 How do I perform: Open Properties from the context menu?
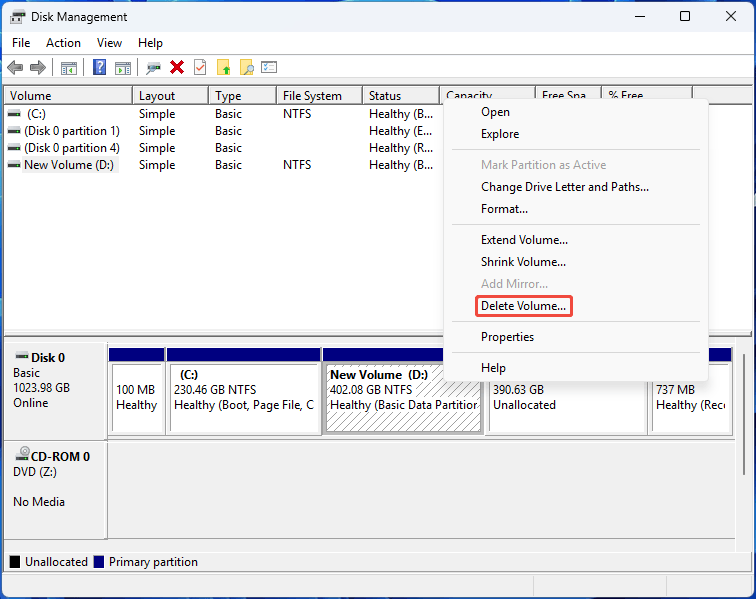click(x=576, y=337)
